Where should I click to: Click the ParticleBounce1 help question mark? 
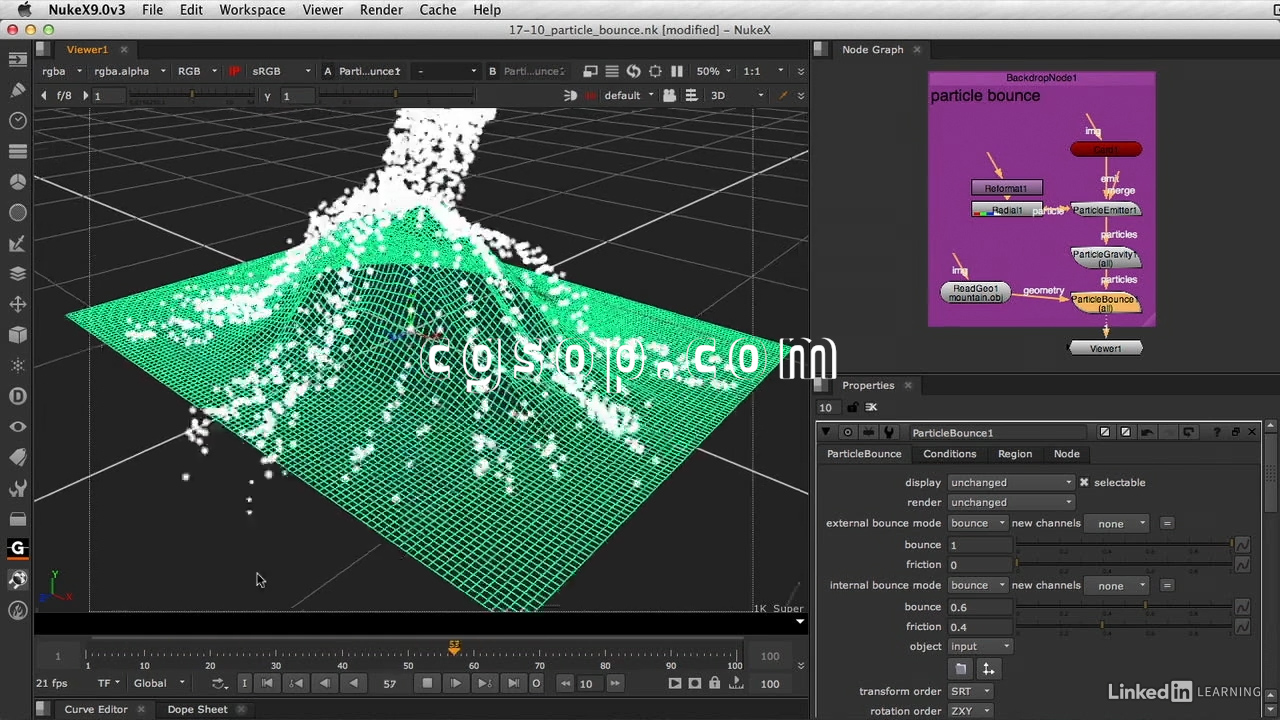tap(1216, 432)
